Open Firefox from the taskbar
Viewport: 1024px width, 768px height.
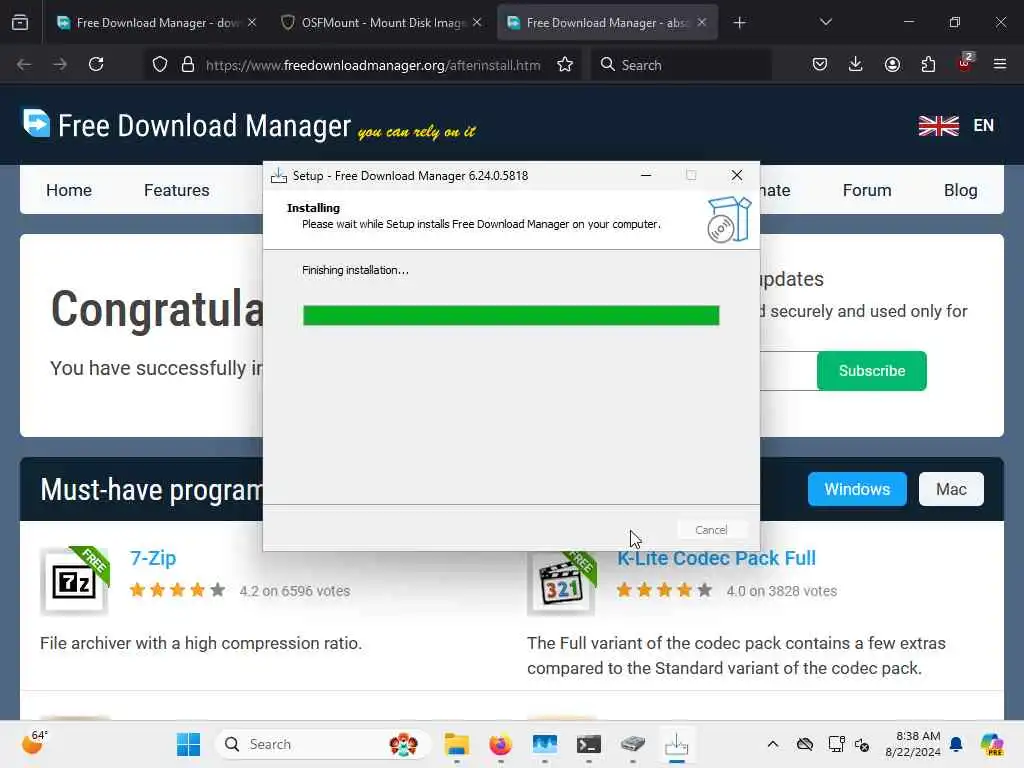pos(501,744)
